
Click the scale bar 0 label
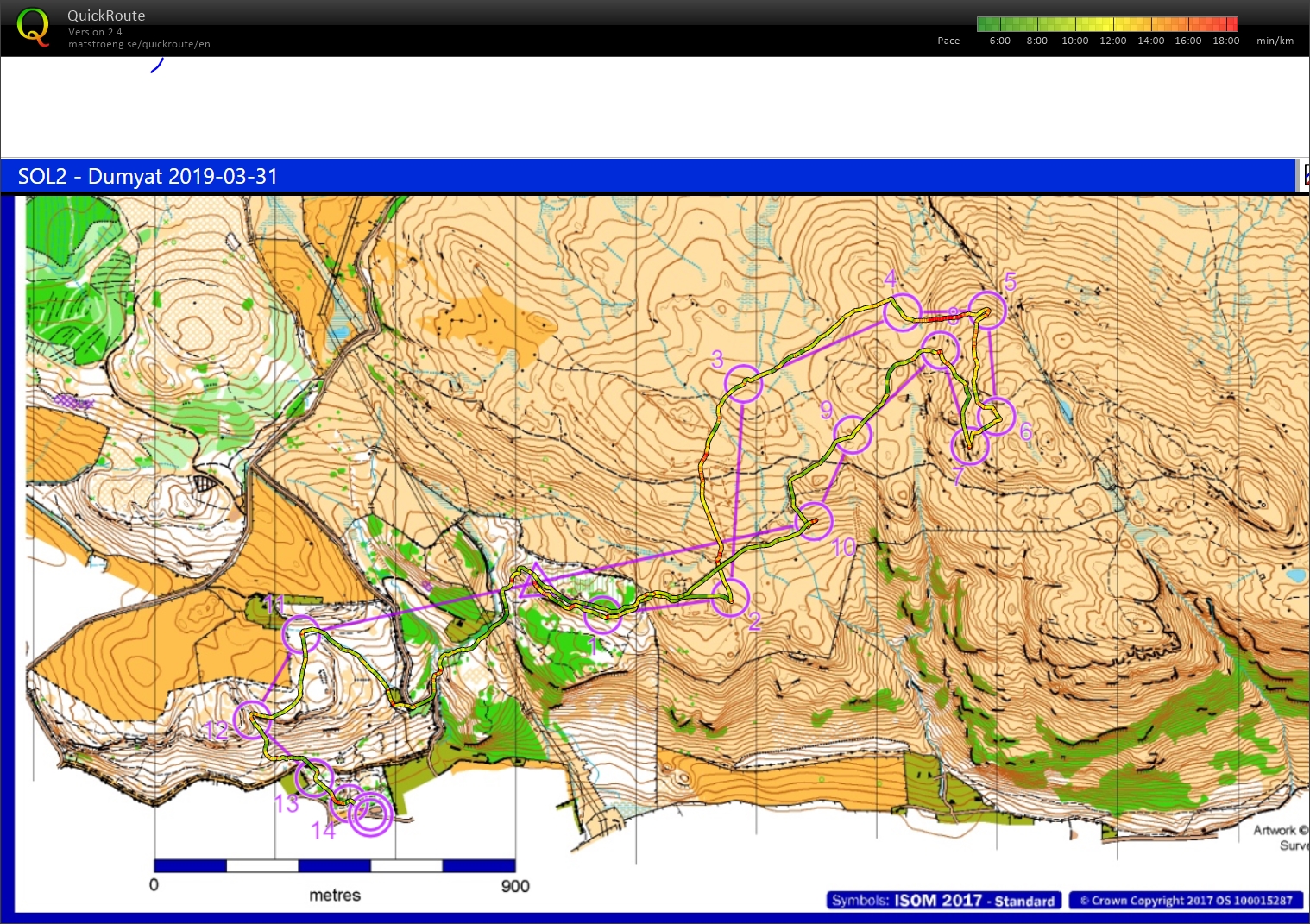(x=154, y=886)
